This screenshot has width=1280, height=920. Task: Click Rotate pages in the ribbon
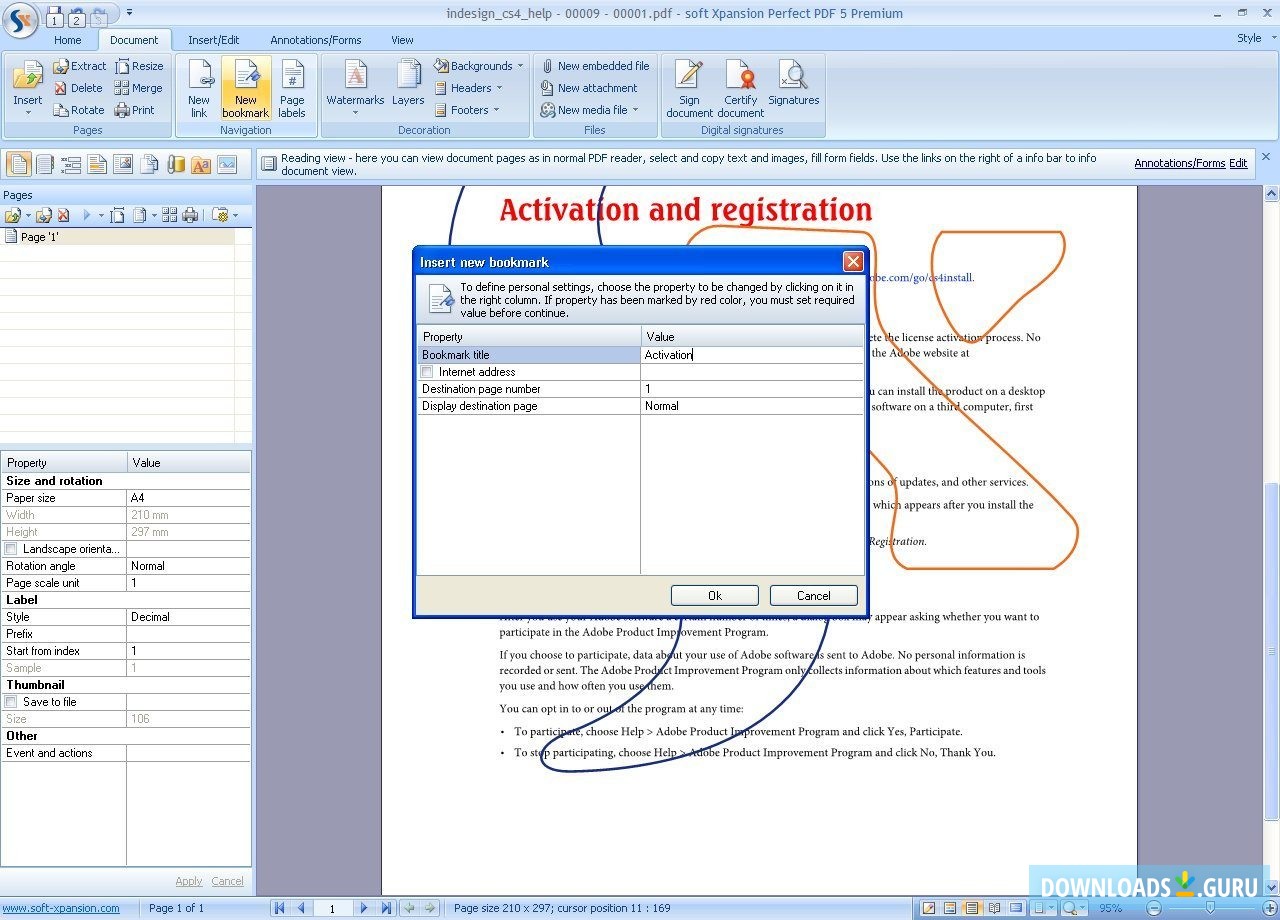click(x=78, y=110)
